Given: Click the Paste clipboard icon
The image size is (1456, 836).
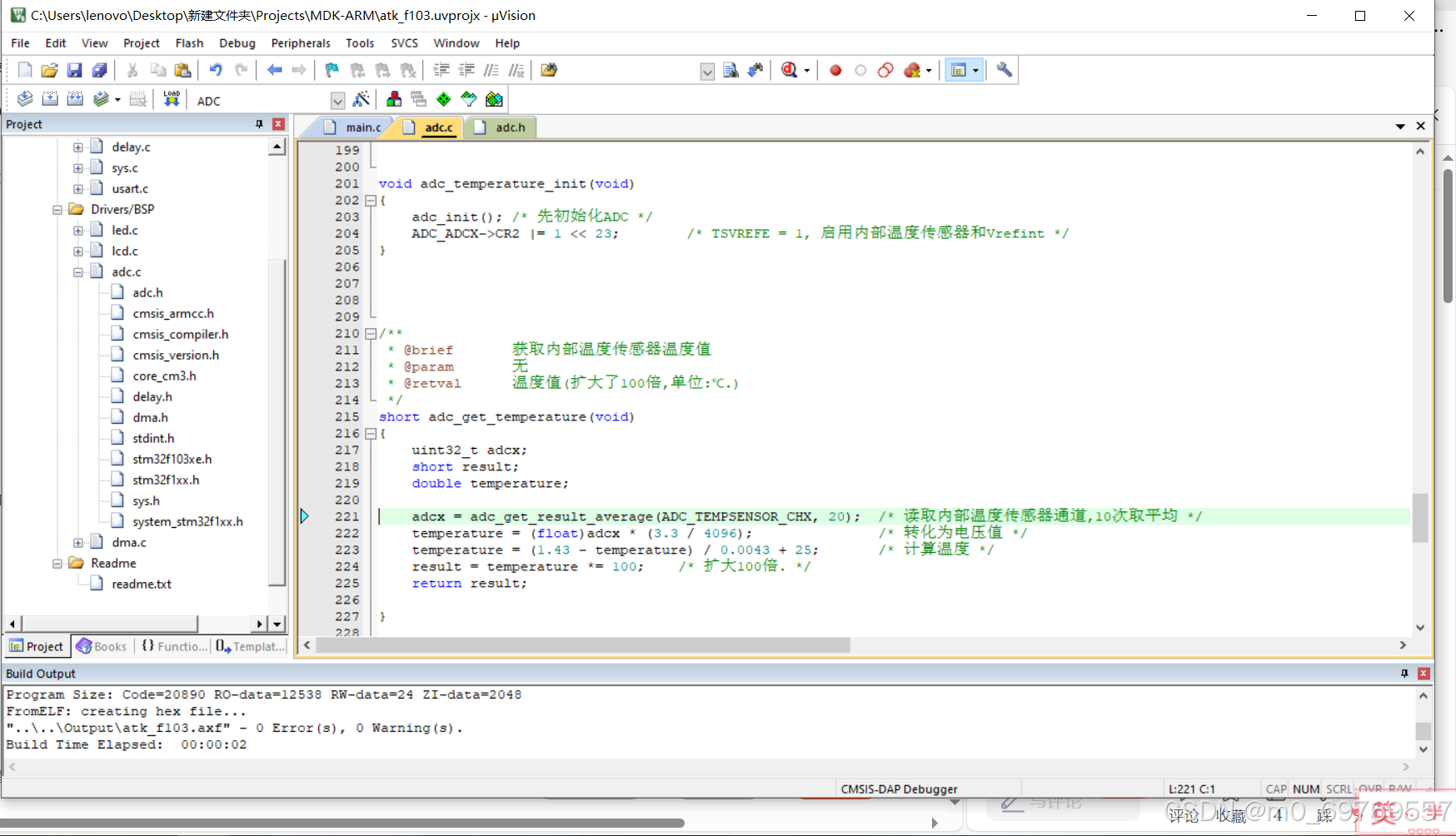Looking at the screenshot, I should coord(182,70).
